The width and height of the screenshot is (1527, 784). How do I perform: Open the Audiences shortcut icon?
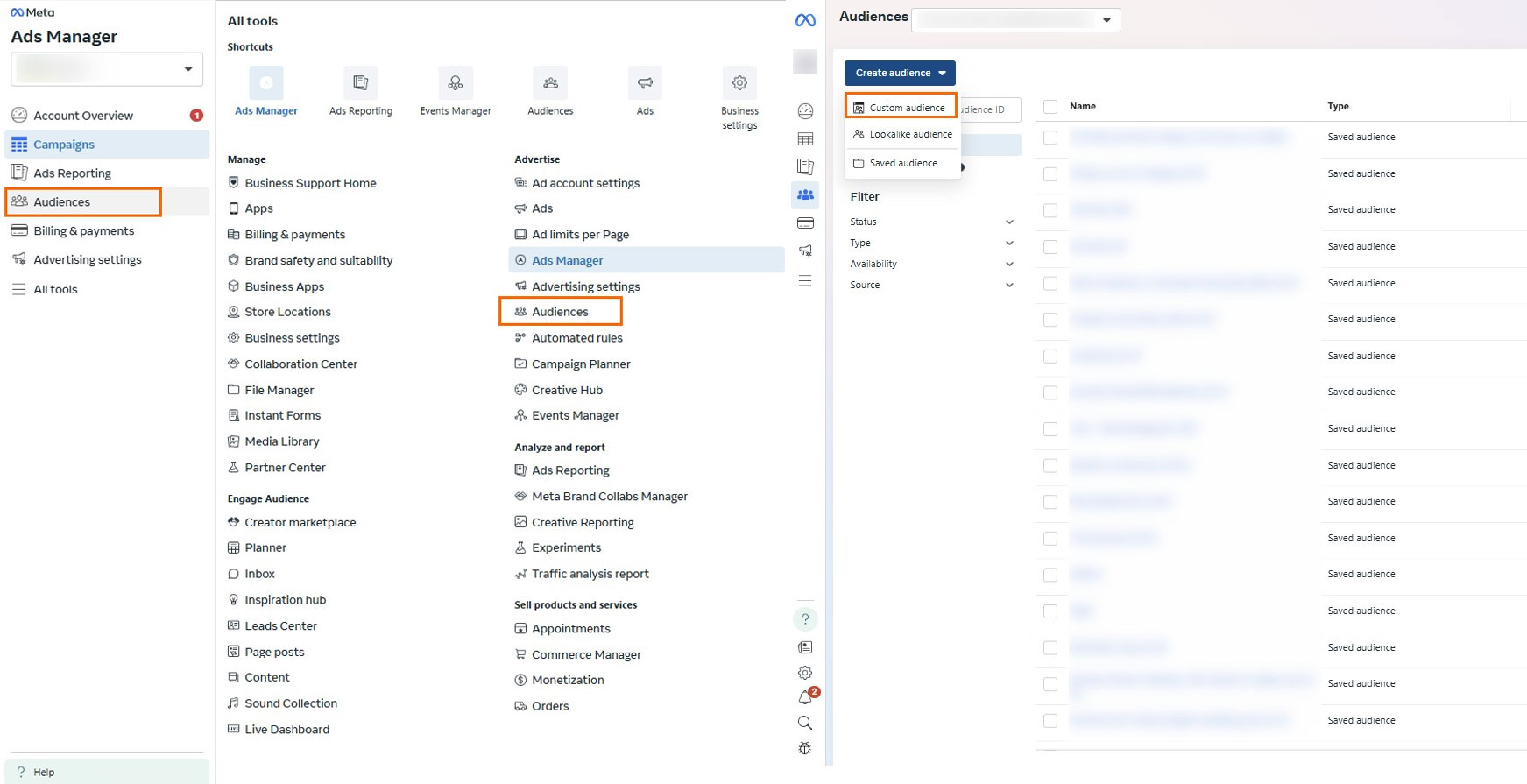point(550,83)
